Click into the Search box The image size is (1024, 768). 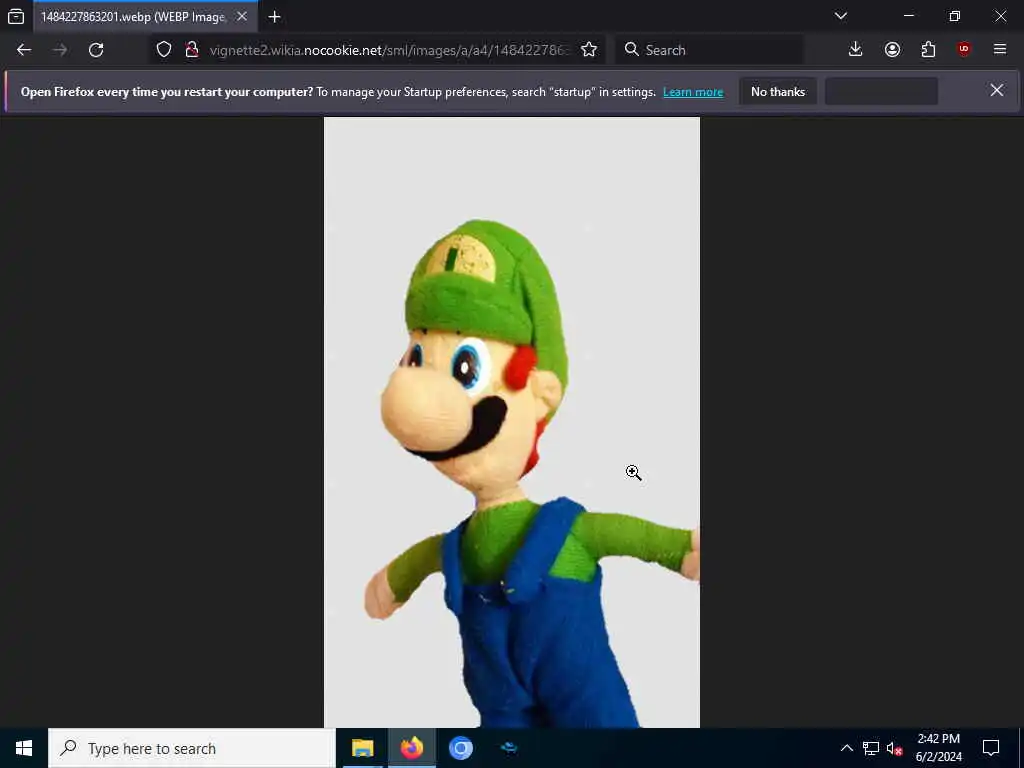(x=709, y=50)
